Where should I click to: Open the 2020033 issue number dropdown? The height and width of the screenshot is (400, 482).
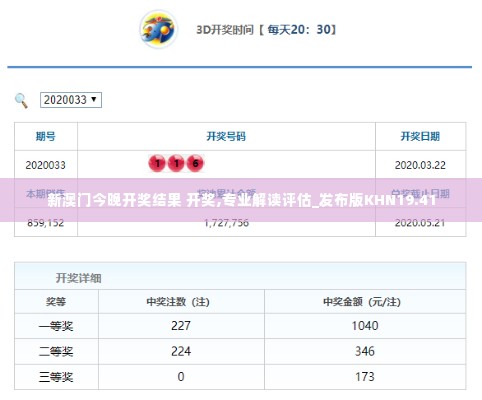71,100
